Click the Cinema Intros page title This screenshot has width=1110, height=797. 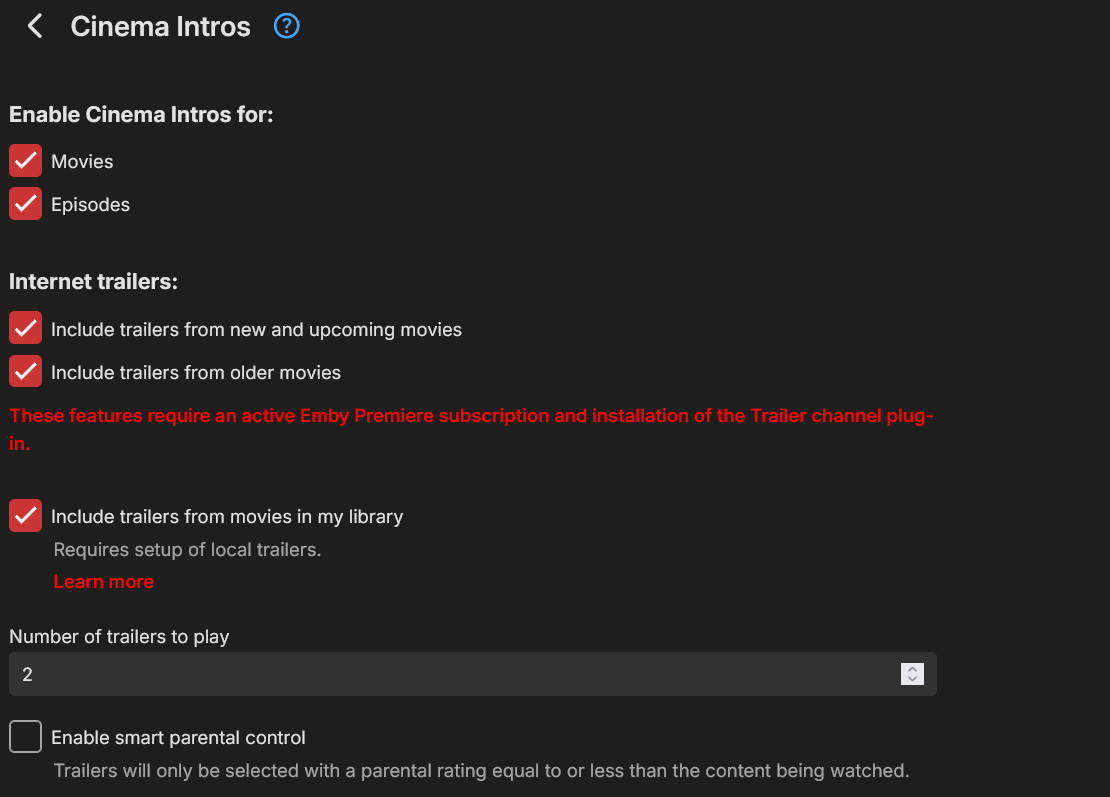(160, 26)
